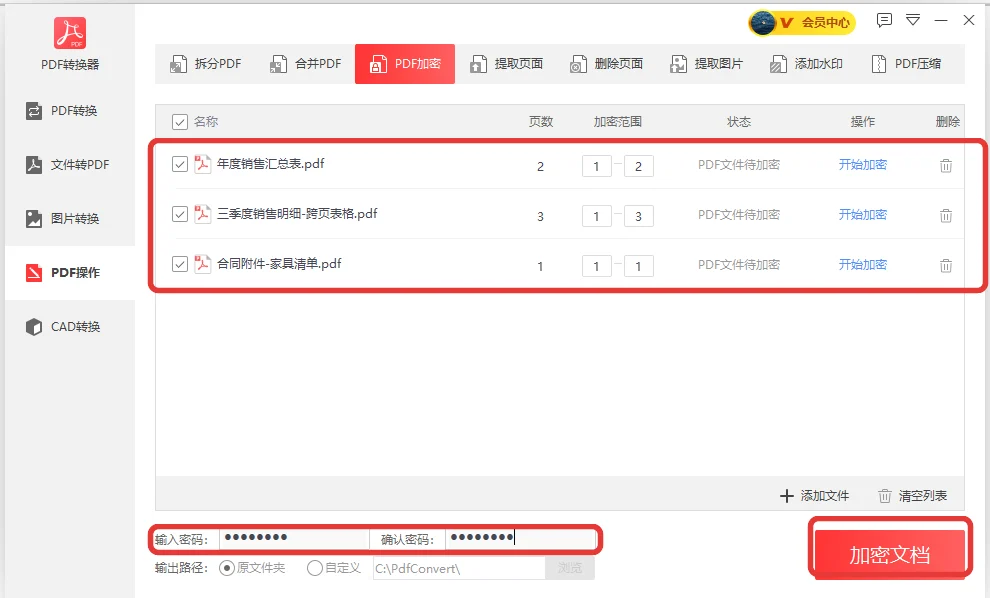The height and width of the screenshot is (598, 990).
Task: Edit start page field for 年度销售汇总表.pdf
Action: point(597,166)
